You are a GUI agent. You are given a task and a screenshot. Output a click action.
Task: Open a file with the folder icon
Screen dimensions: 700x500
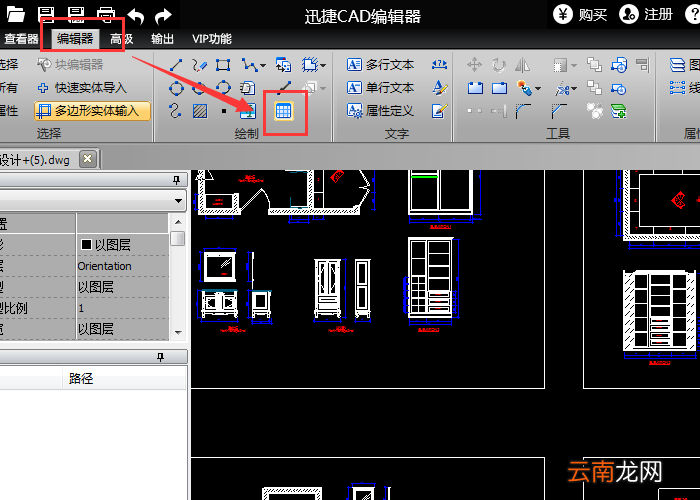15,14
